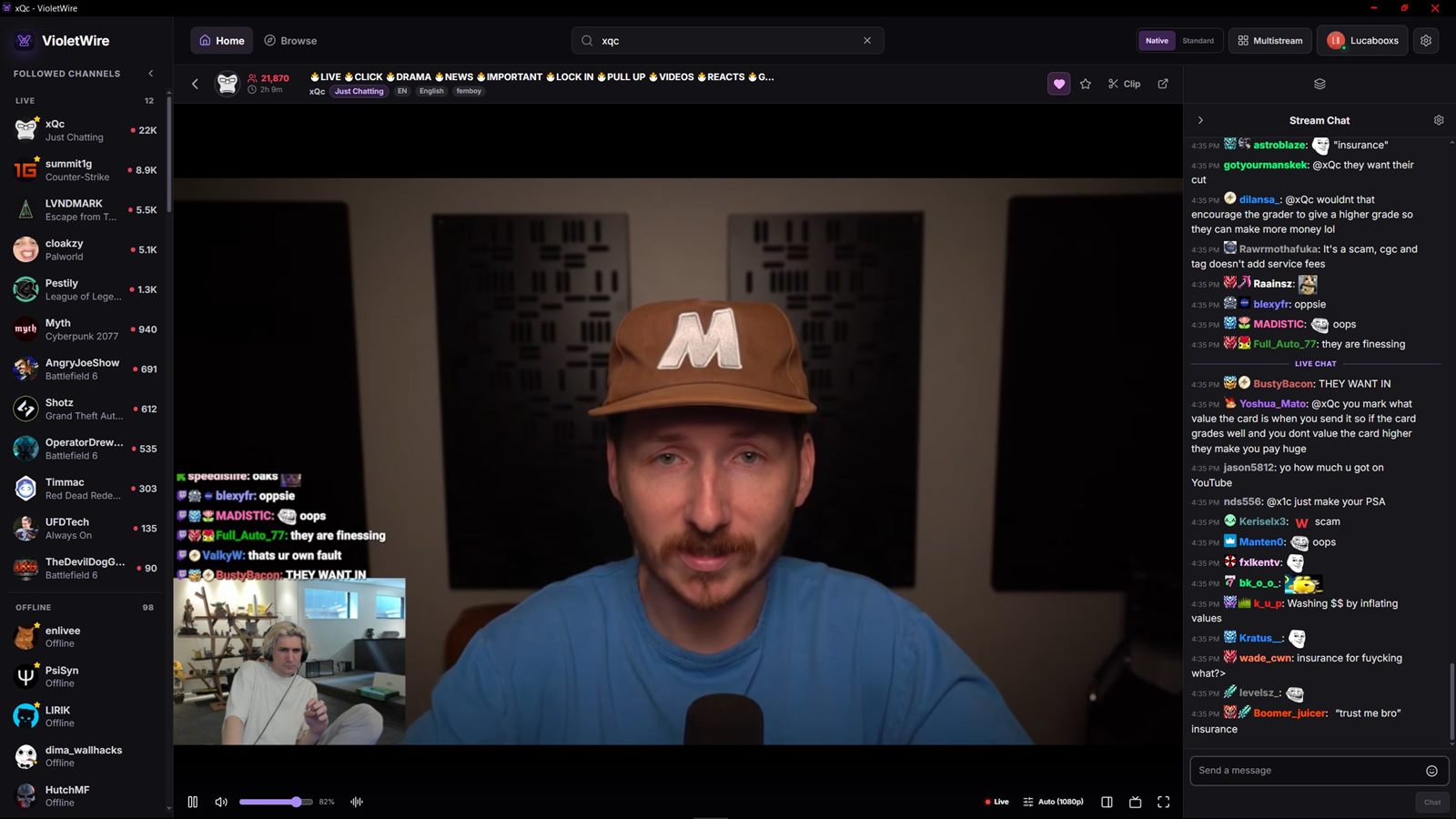Select AngryJoeShow in followed channels
Viewport: 1456px width, 819px height.
[86, 369]
